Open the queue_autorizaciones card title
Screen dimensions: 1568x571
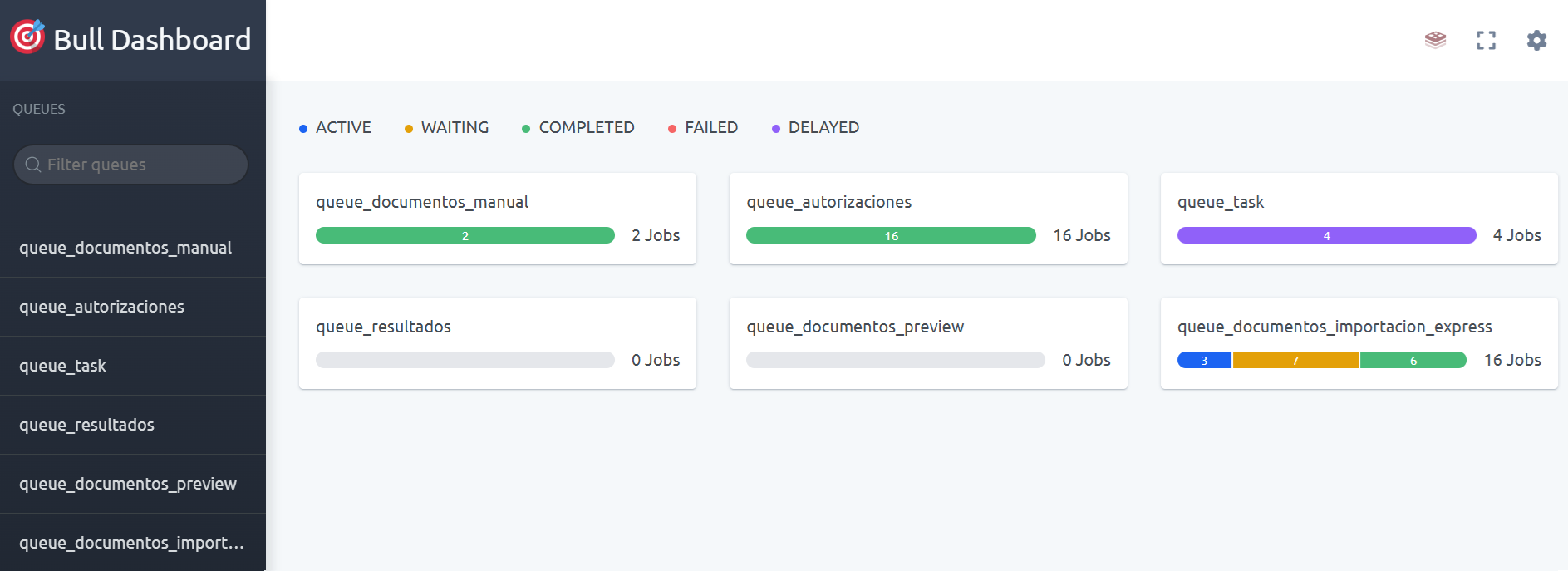[828, 202]
